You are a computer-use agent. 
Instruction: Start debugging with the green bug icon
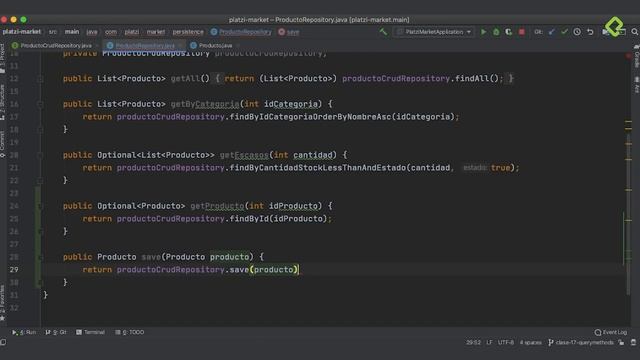(496, 32)
